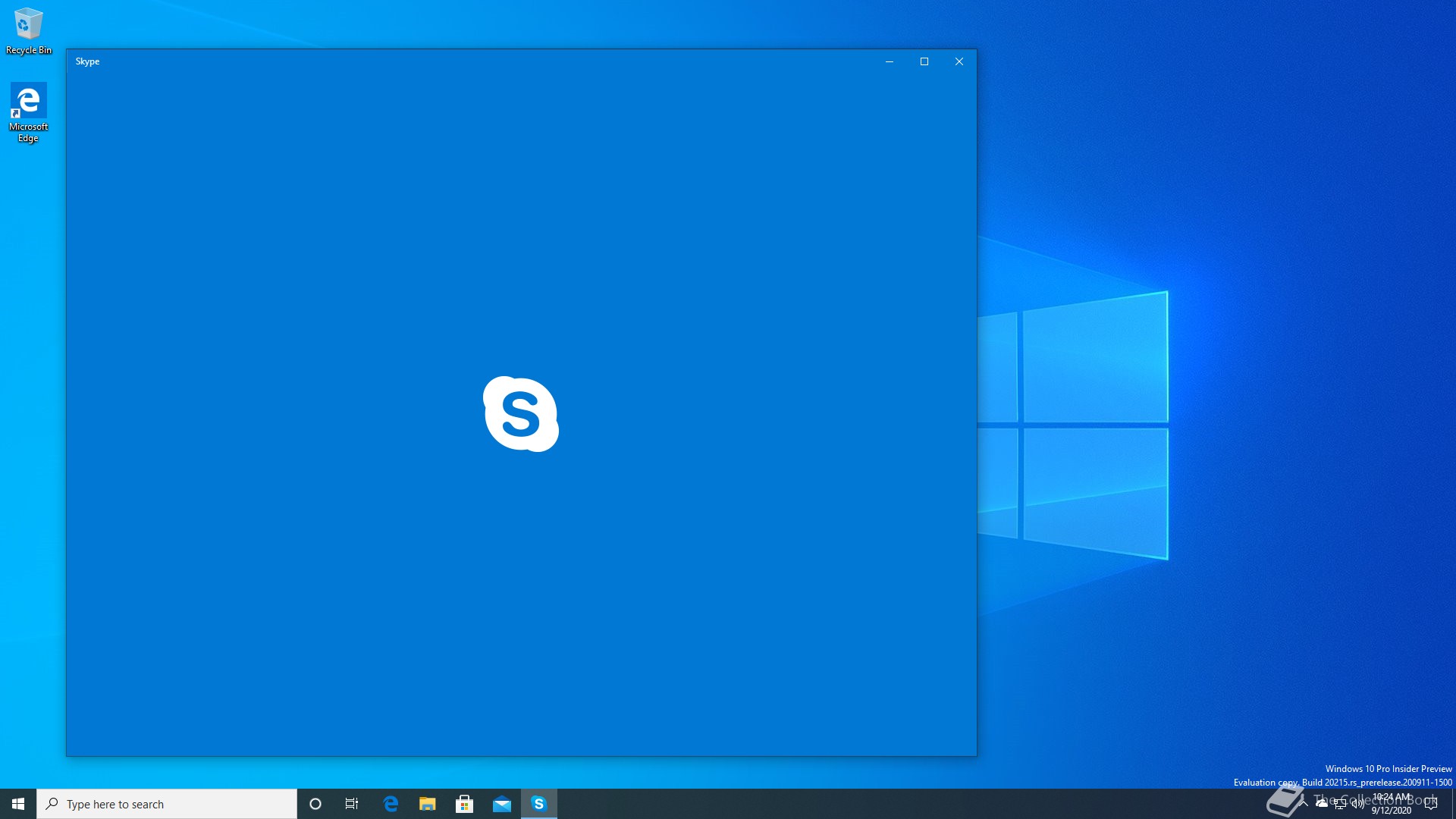Open the Skype taskbar icon

point(539,804)
